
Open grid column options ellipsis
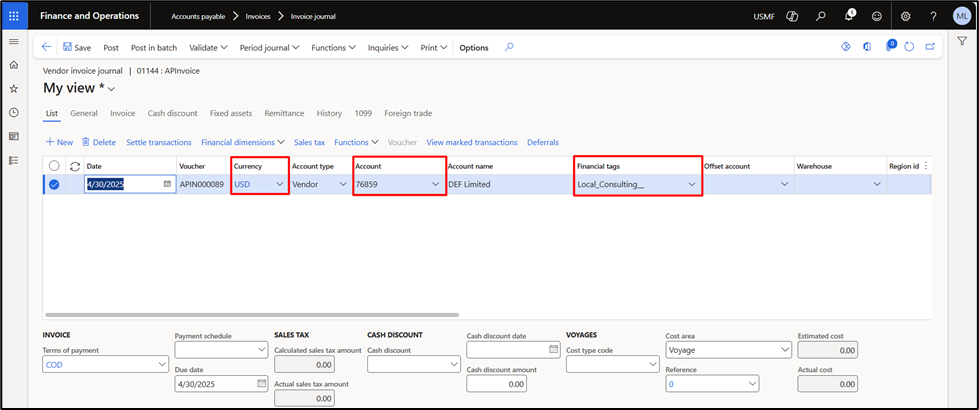[x=925, y=166]
